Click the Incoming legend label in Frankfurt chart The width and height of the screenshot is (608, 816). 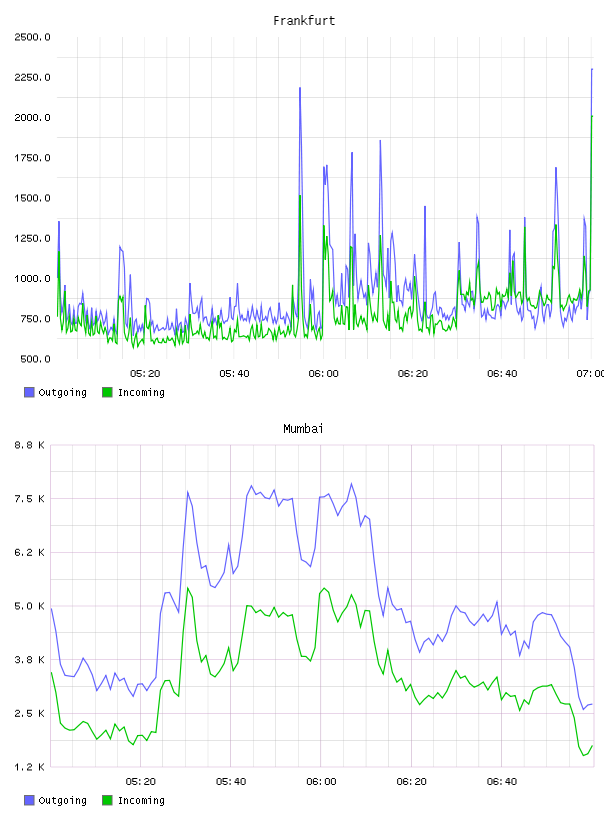point(141,392)
